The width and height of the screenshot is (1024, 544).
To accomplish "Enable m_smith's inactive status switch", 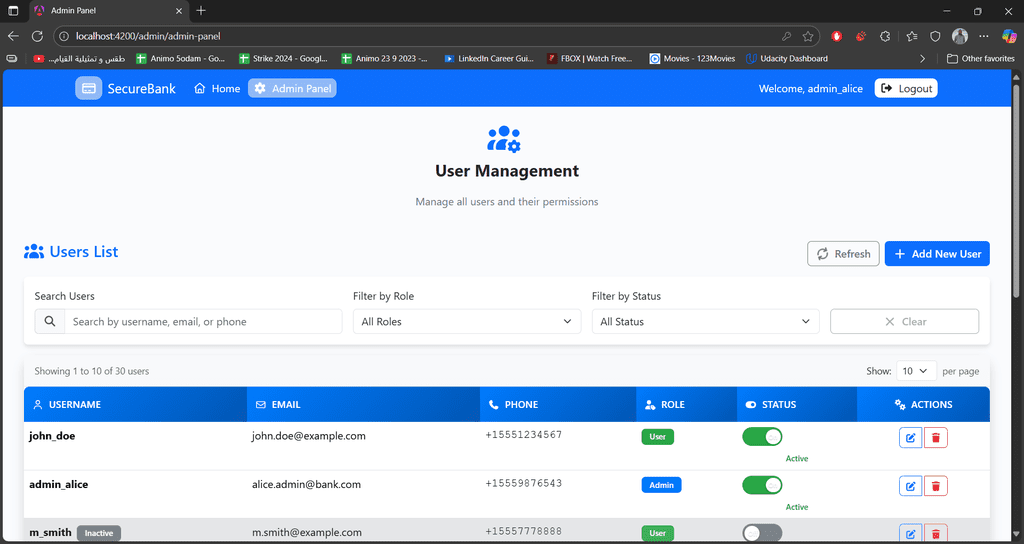I will pyautogui.click(x=762, y=533).
